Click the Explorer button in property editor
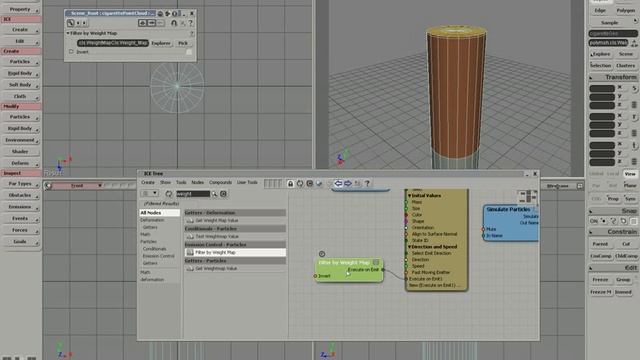 [161, 43]
